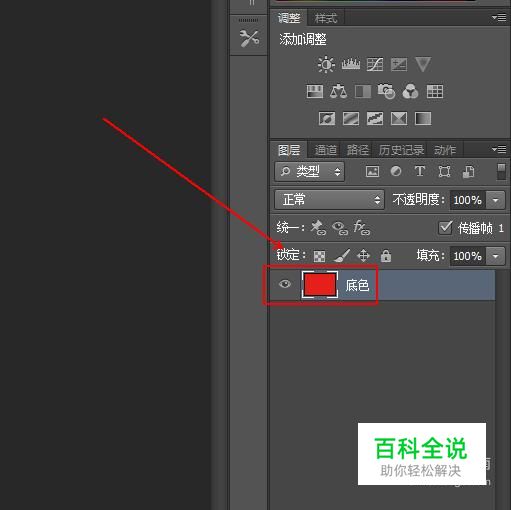This screenshot has height=510, width=511.
Task: Switch to the 历史记录 tab
Action: click(x=401, y=150)
